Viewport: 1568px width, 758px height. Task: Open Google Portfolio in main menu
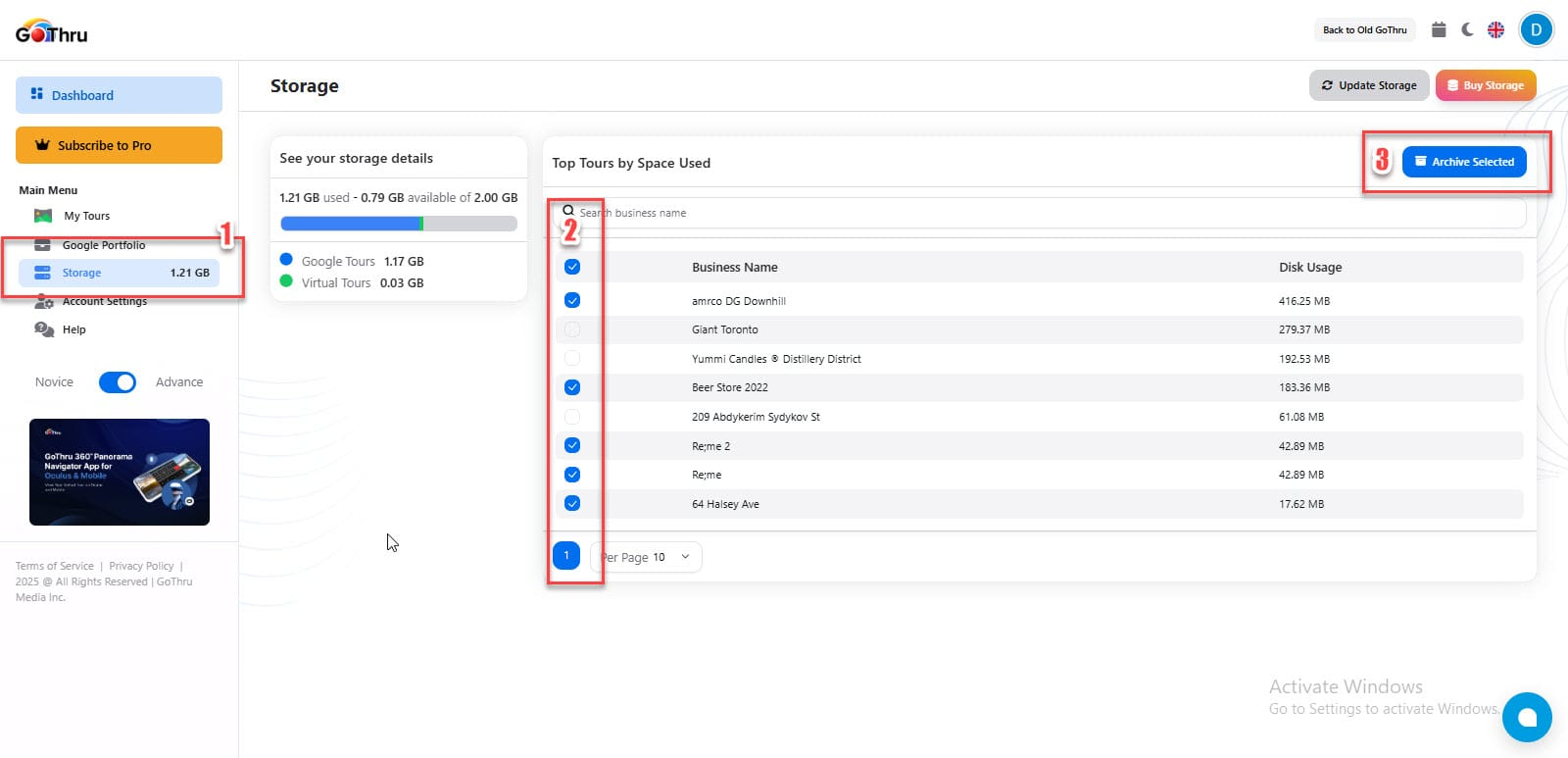[104, 245]
